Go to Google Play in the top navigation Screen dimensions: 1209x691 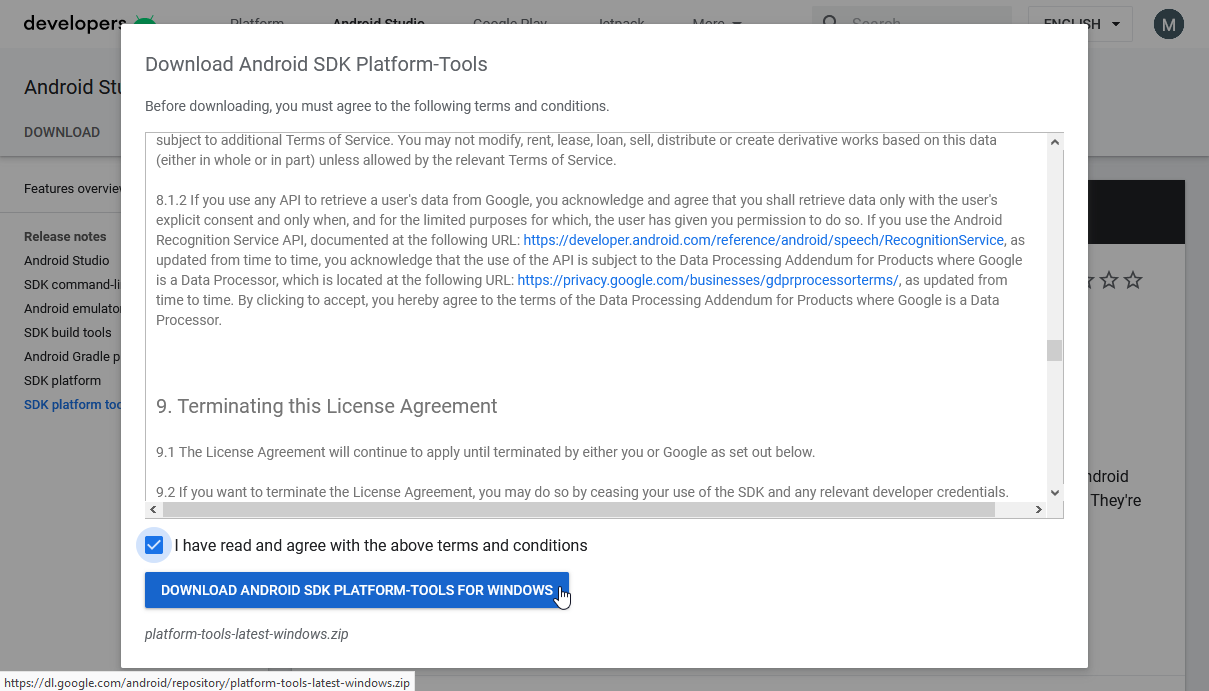pos(510,23)
